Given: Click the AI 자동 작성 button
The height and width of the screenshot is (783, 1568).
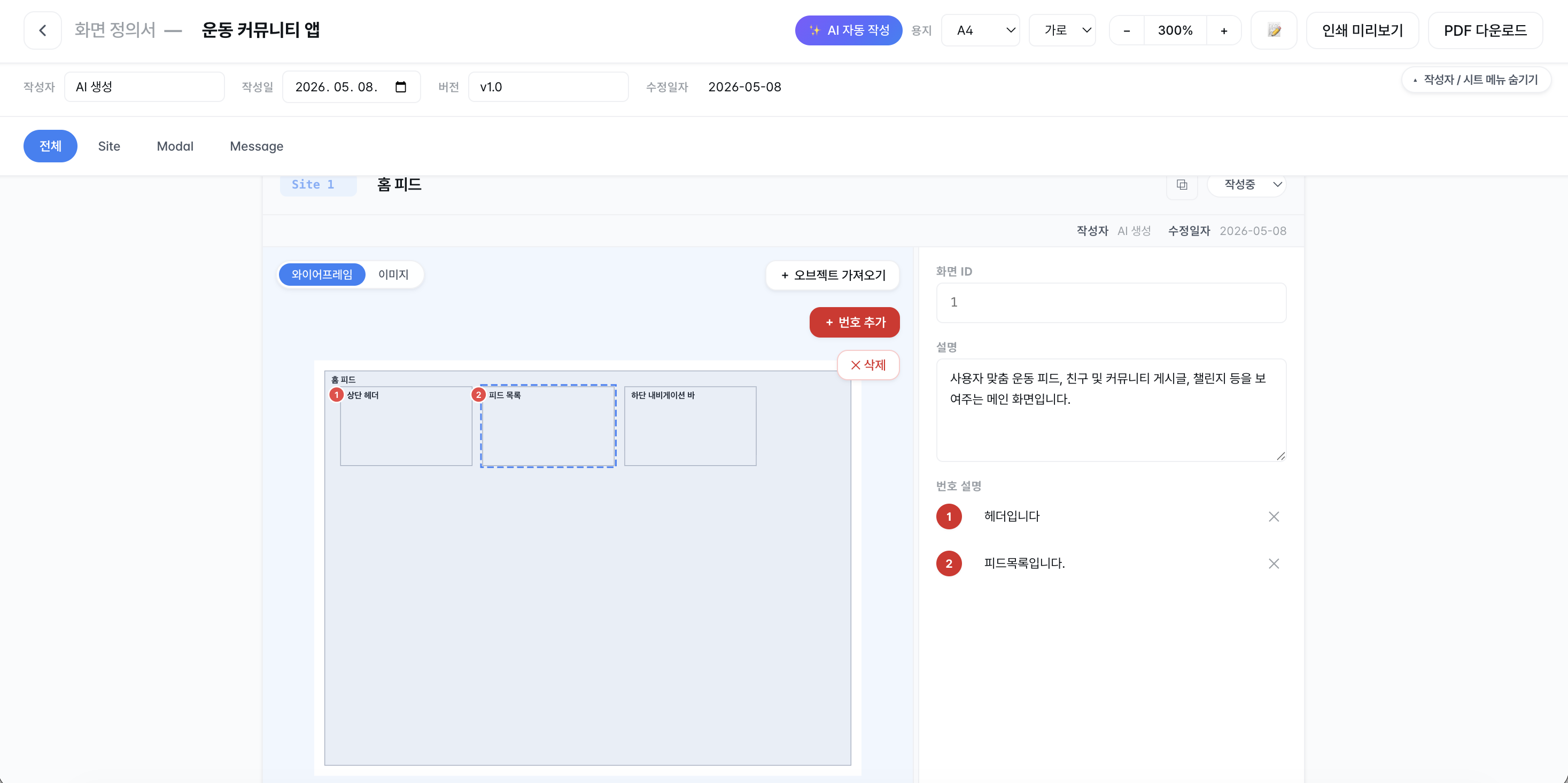Looking at the screenshot, I should tap(848, 30).
